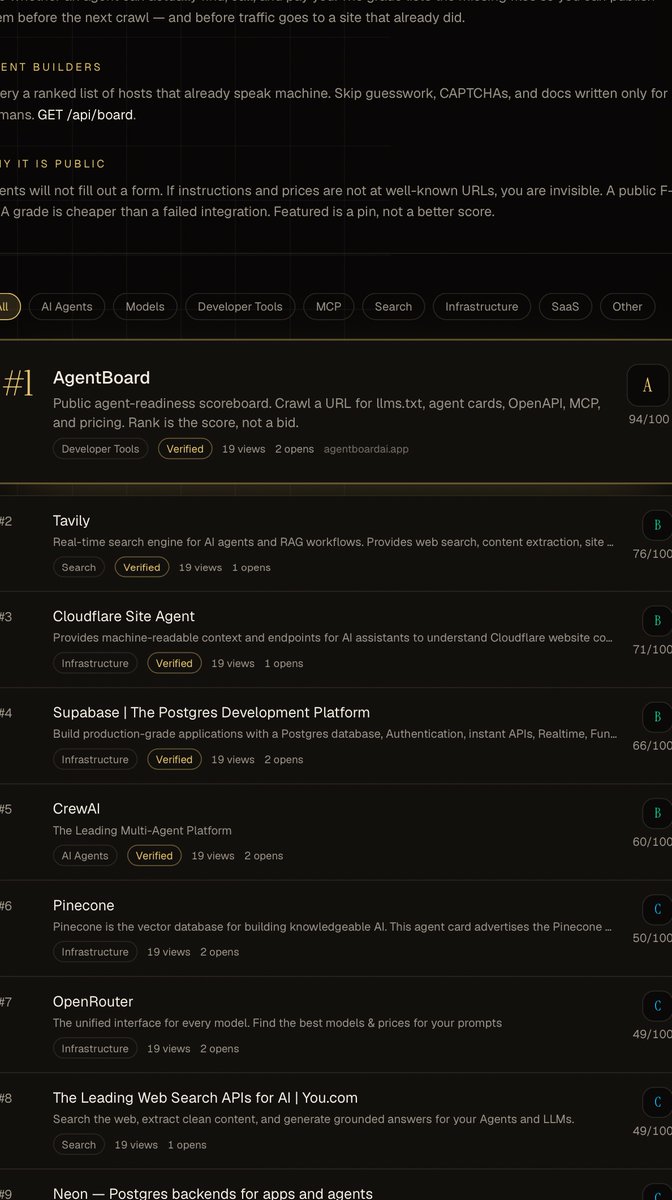The width and height of the screenshot is (672, 1200).
Task: Open the Cloudflare Site Agent listing
Action: 124,617
